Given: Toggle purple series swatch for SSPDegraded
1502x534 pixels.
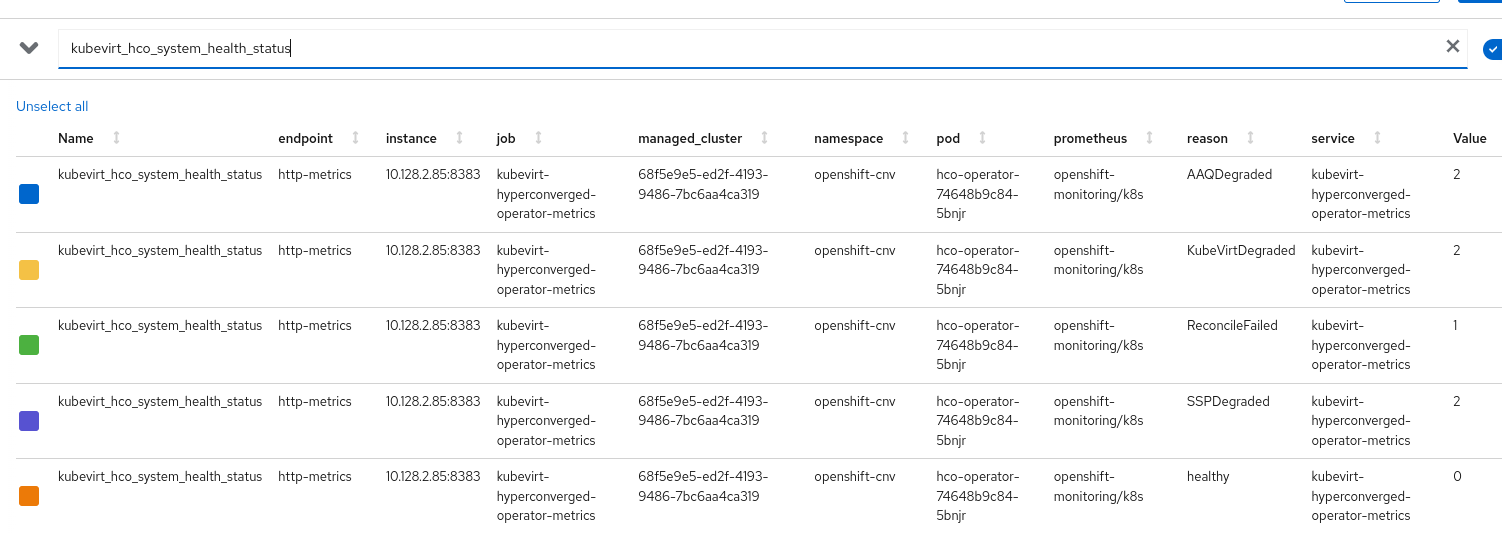Looking at the screenshot, I should (x=29, y=421).
